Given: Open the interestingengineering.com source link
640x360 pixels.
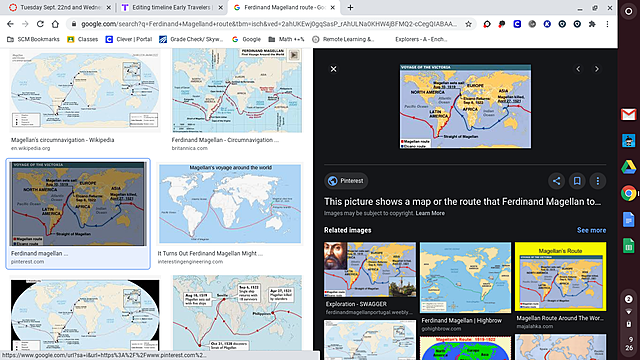Looking at the screenshot, I should (x=190, y=262).
